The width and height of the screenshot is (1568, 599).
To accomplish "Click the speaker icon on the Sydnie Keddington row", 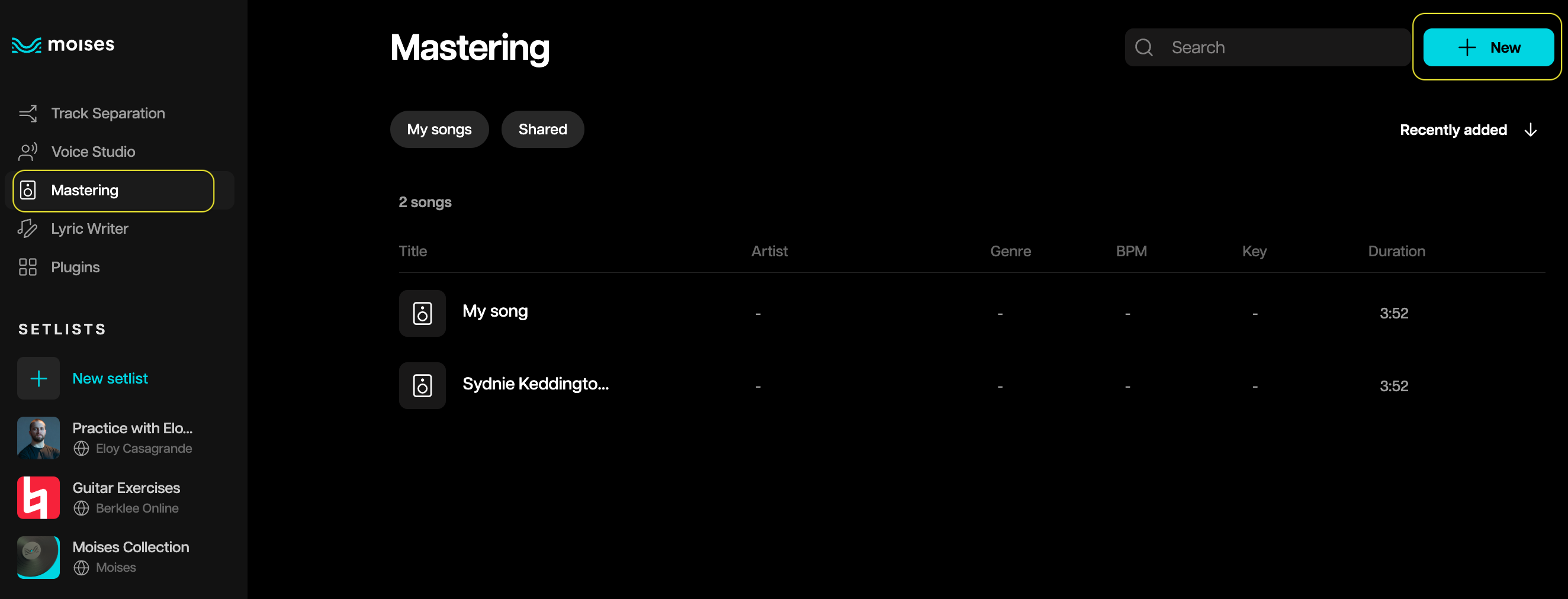I will pyautogui.click(x=422, y=385).
